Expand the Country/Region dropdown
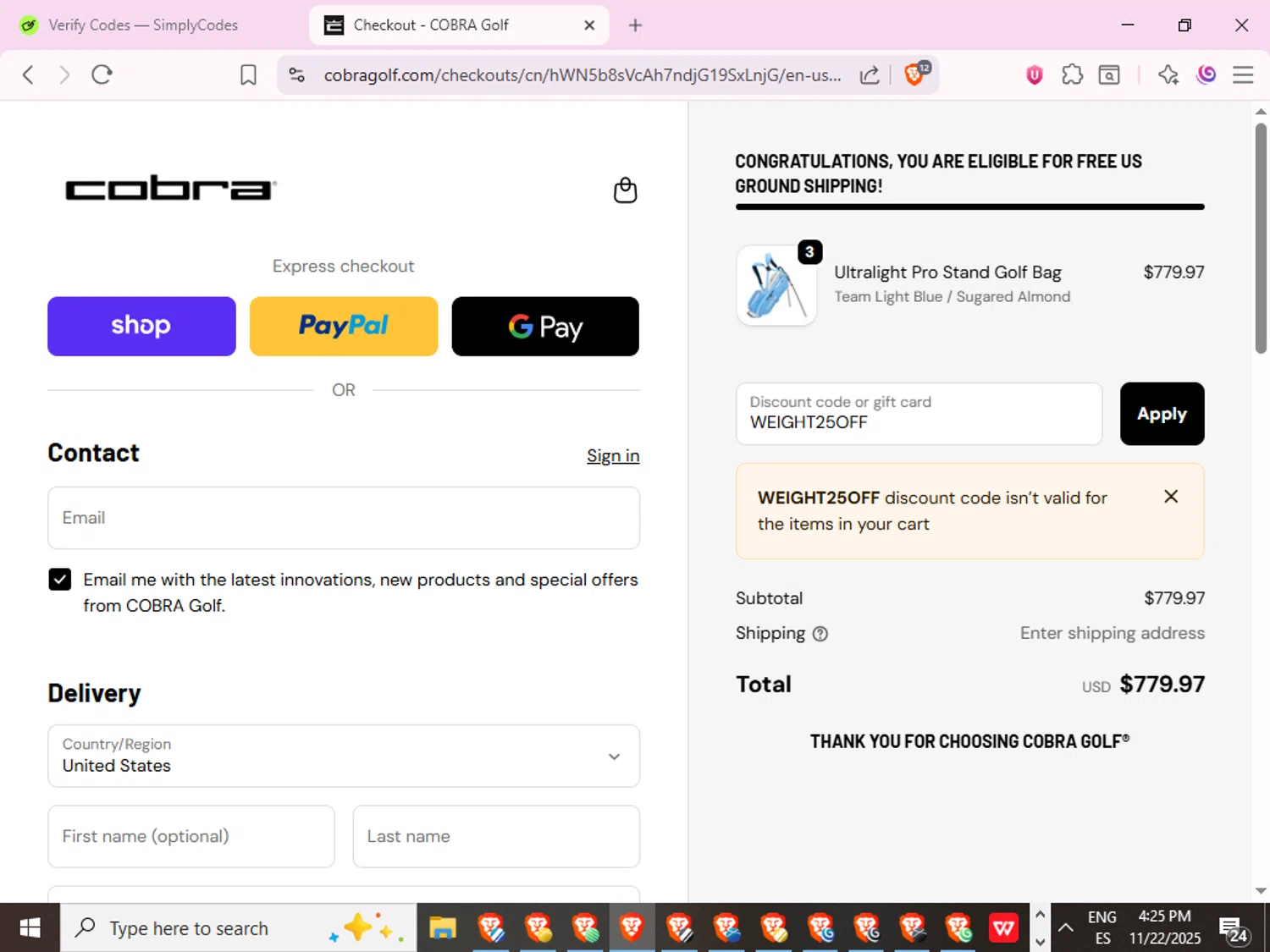1270x952 pixels. pyautogui.click(x=344, y=756)
